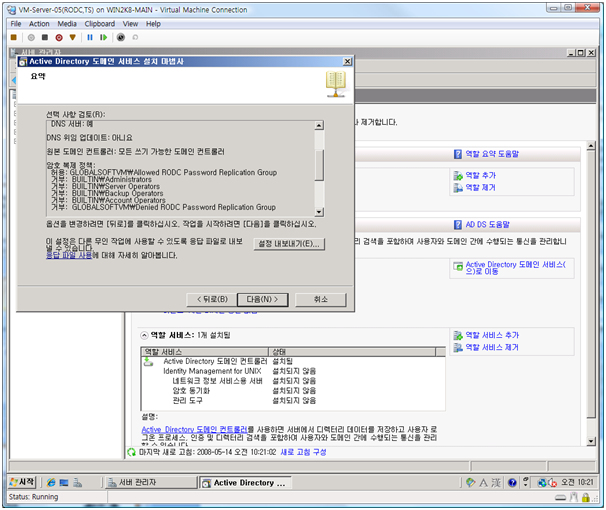This screenshot has width=606, height=510.
Task: Click the green refresh icon by last refresh
Action: pos(131,452)
